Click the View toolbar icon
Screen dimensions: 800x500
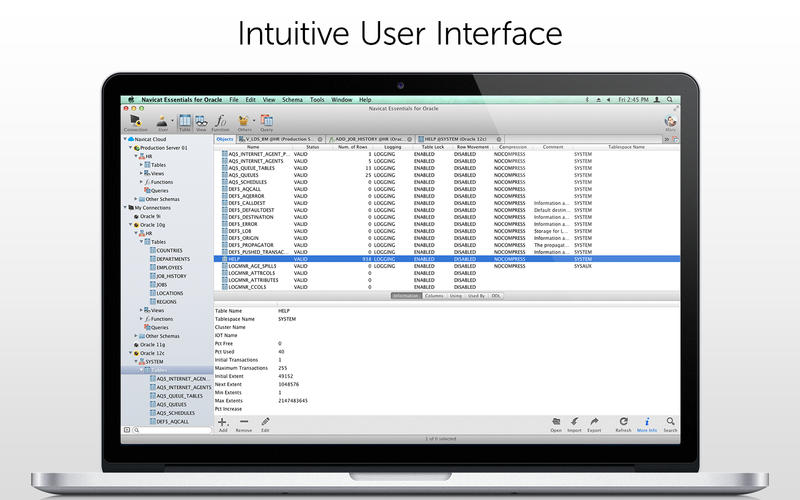201,122
